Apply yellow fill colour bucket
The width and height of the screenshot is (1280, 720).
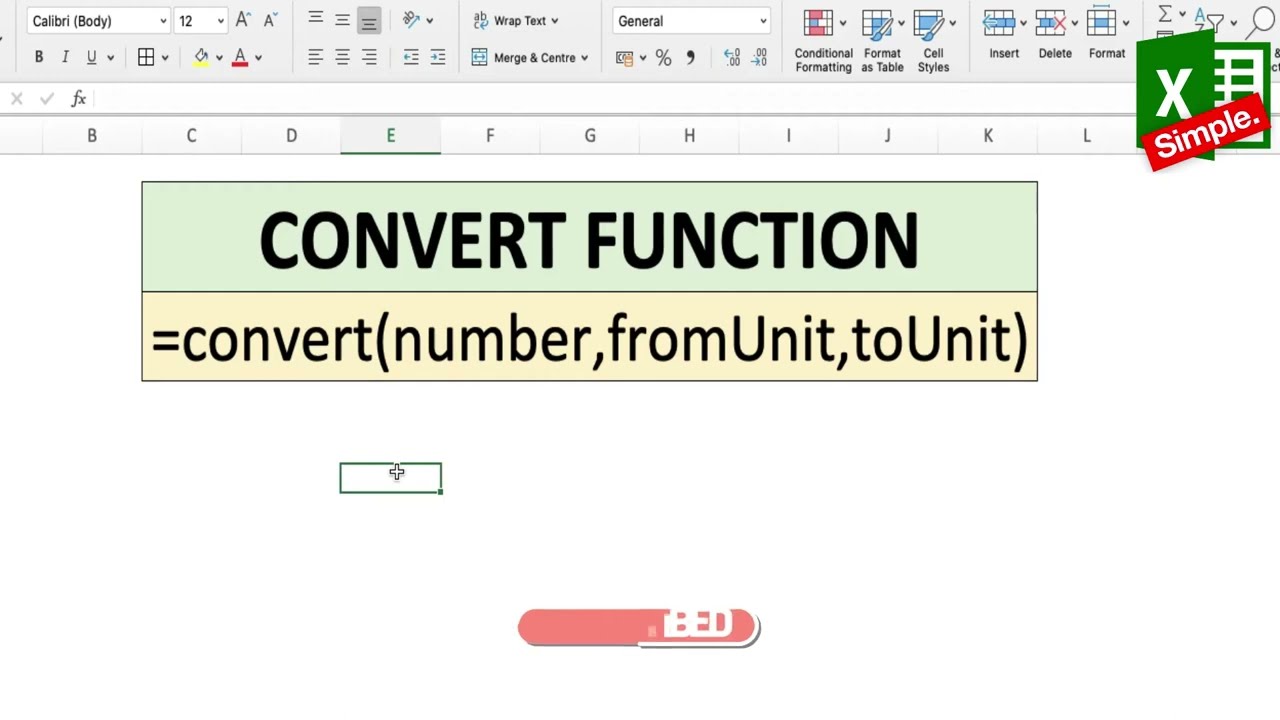(x=201, y=58)
